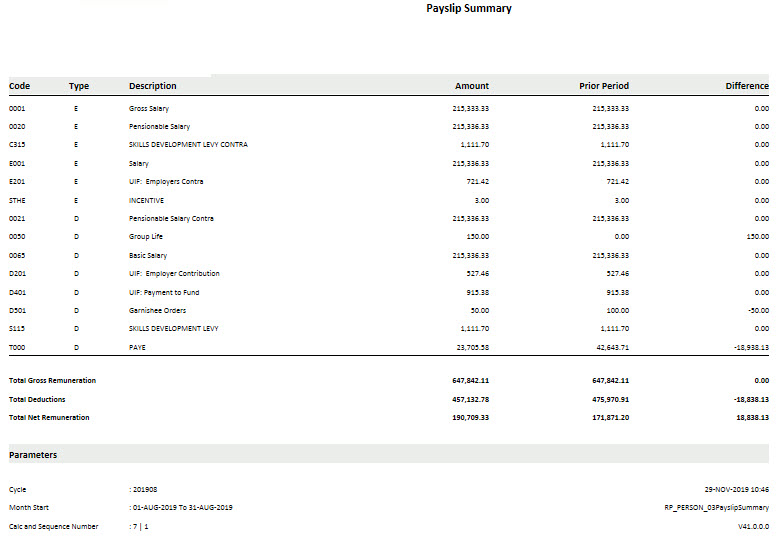Select the Code column header
The height and width of the screenshot is (551, 777).
tap(19, 86)
